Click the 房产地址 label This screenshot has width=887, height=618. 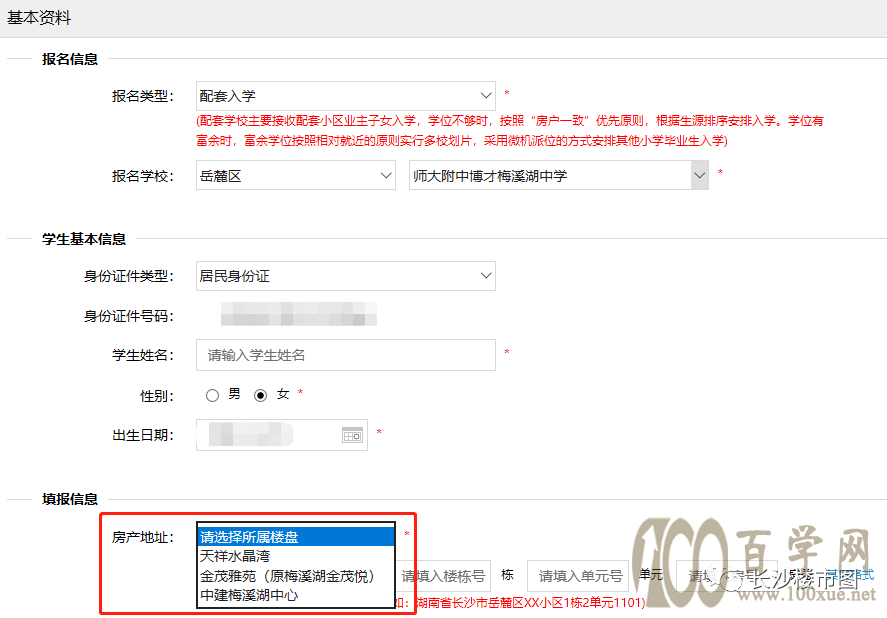pos(143,537)
